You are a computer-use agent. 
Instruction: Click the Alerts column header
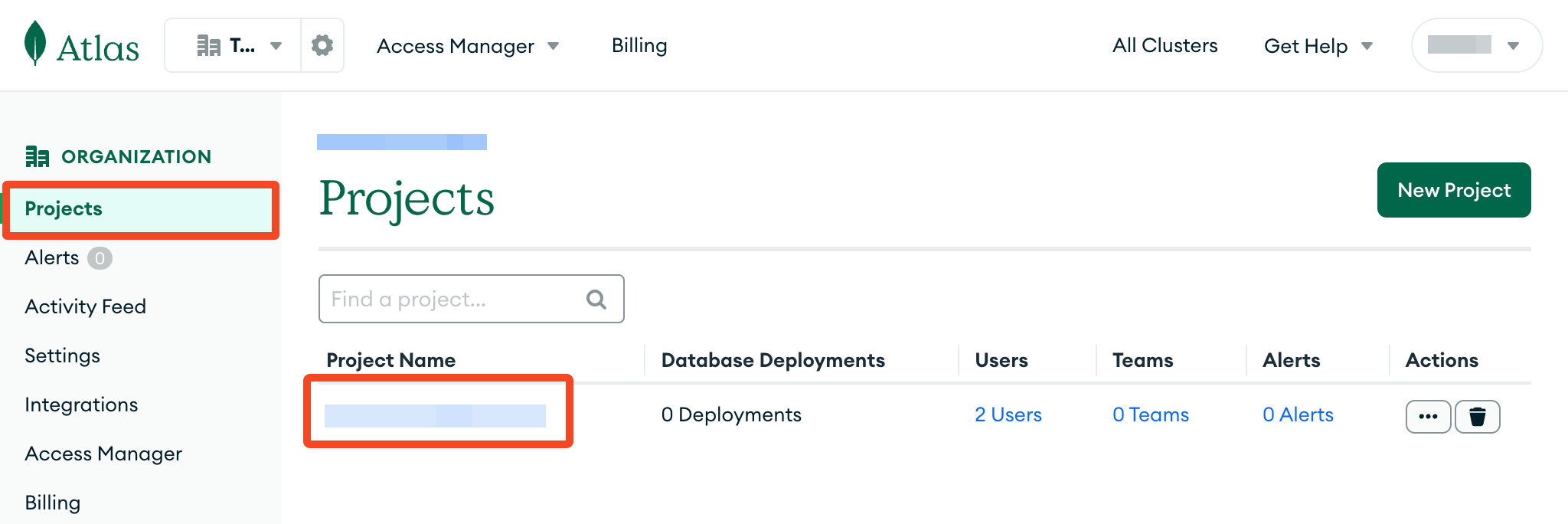1291,360
